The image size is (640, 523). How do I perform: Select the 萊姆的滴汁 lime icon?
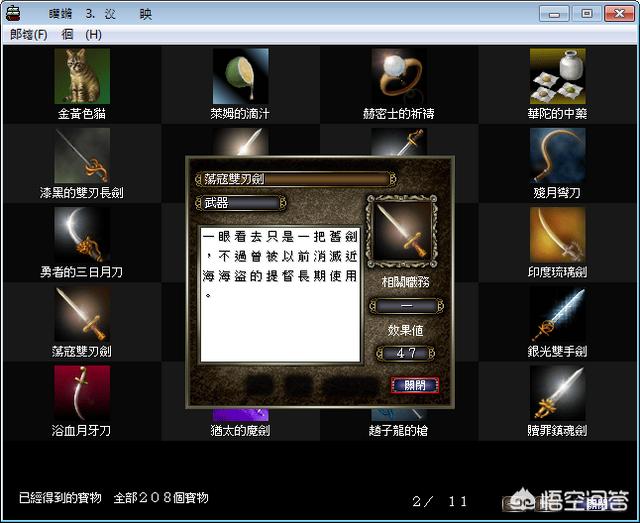[x=240, y=76]
